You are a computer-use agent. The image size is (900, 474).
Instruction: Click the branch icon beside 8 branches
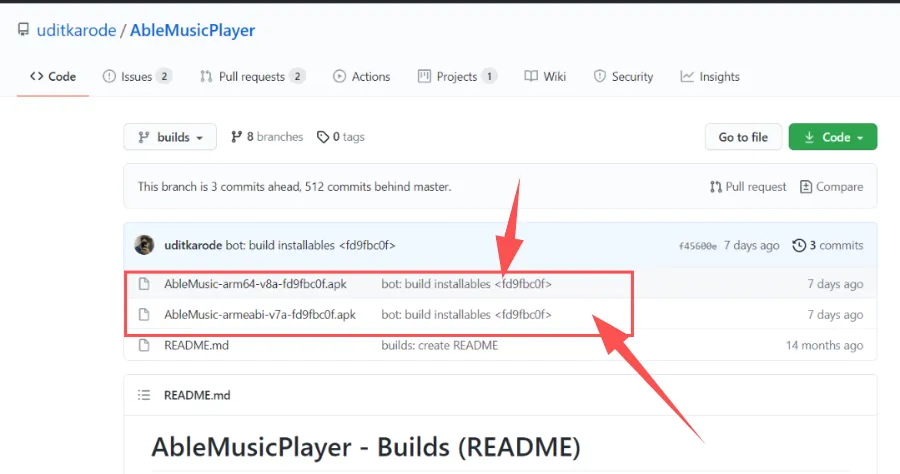click(236, 137)
